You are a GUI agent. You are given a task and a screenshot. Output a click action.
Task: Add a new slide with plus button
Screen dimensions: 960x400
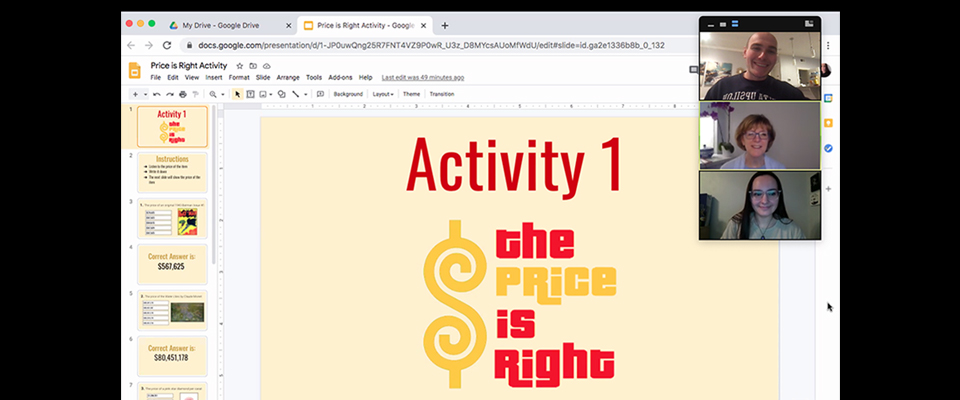pyautogui.click(x=135, y=94)
